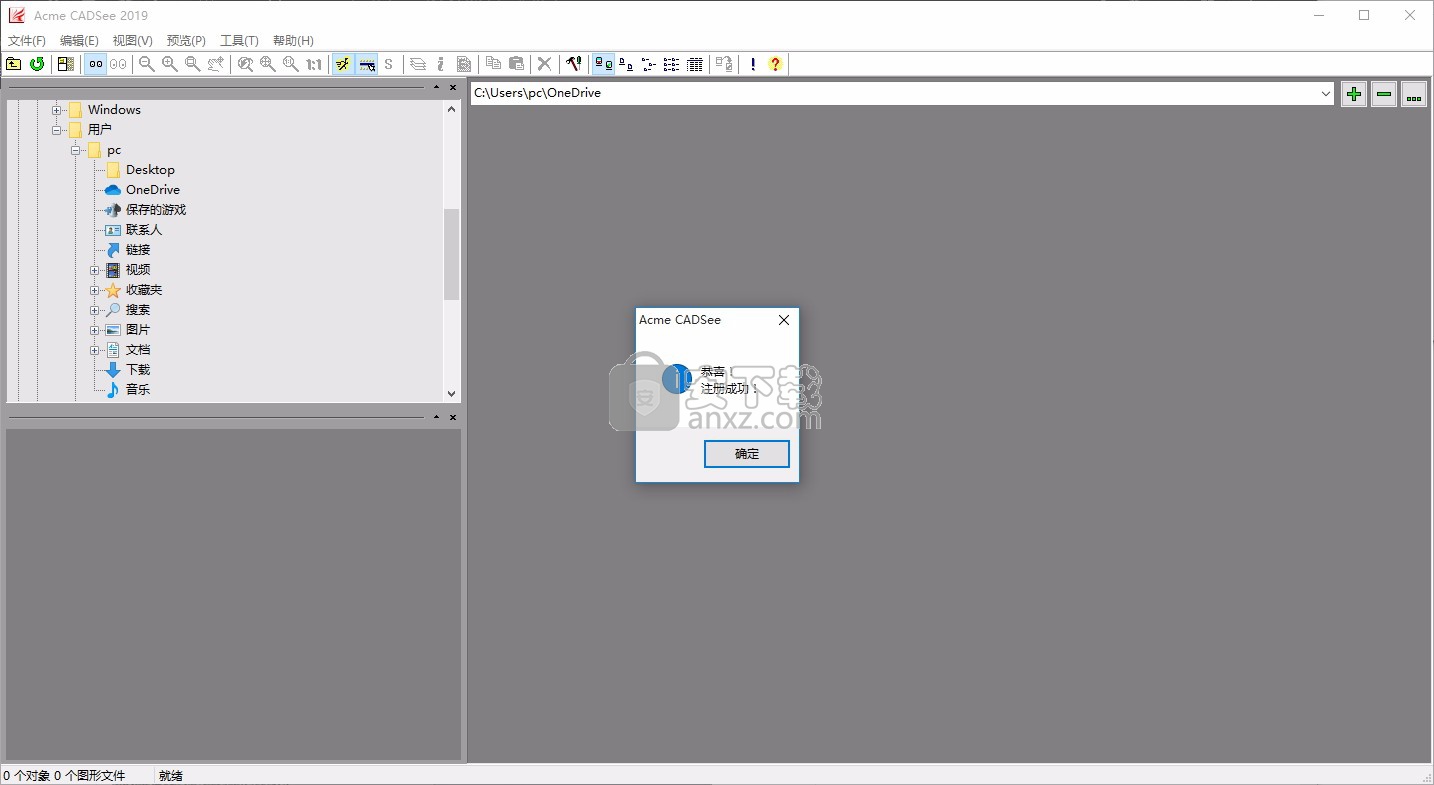Select the pan hand tool

pos(216,64)
